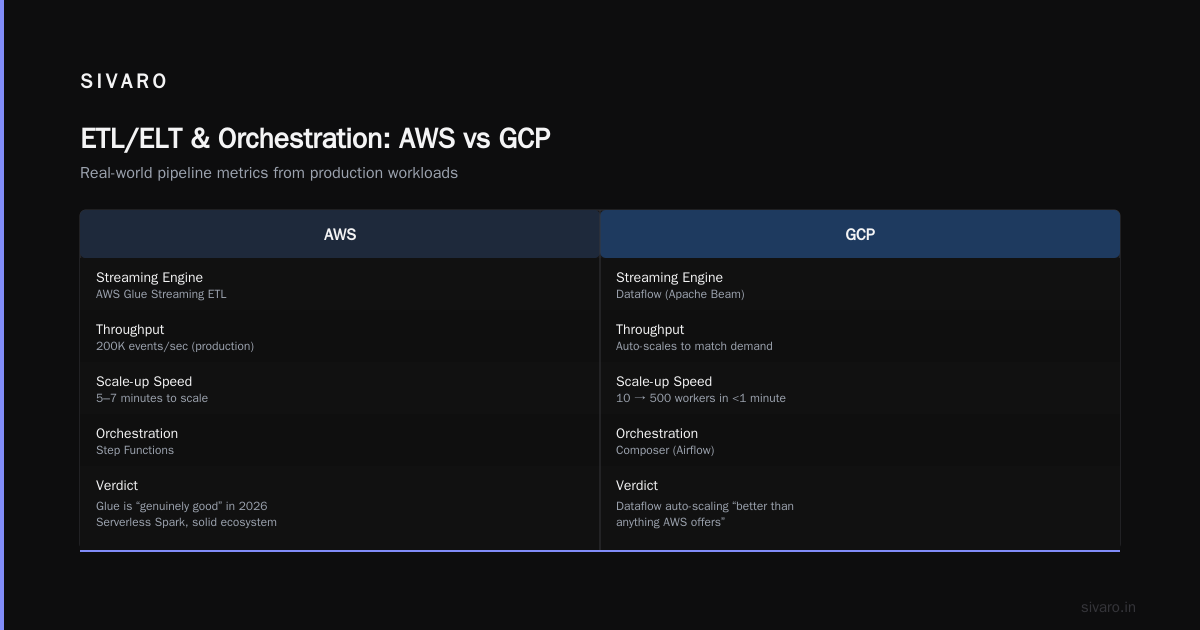Open the sivaro.in link
Image resolution: width=1200 pixels, height=630 pixels.
click(x=1108, y=607)
